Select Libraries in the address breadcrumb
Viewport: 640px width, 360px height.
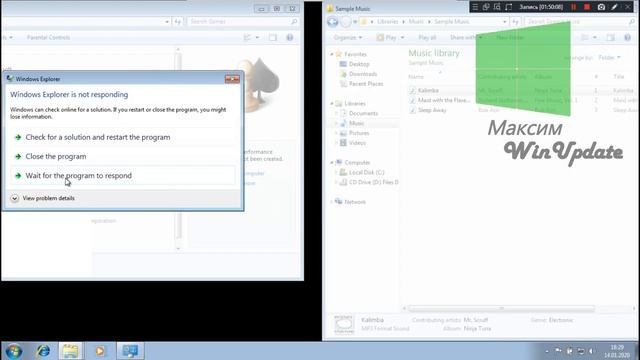(387, 22)
